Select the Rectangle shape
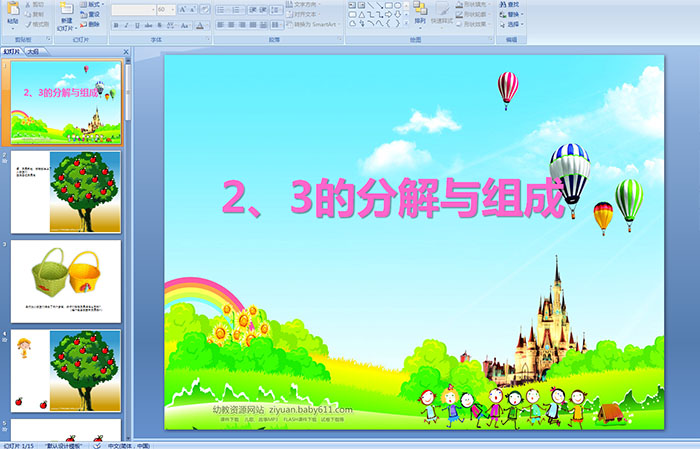The height and width of the screenshot is (449, 700). (x=388, y=5)
